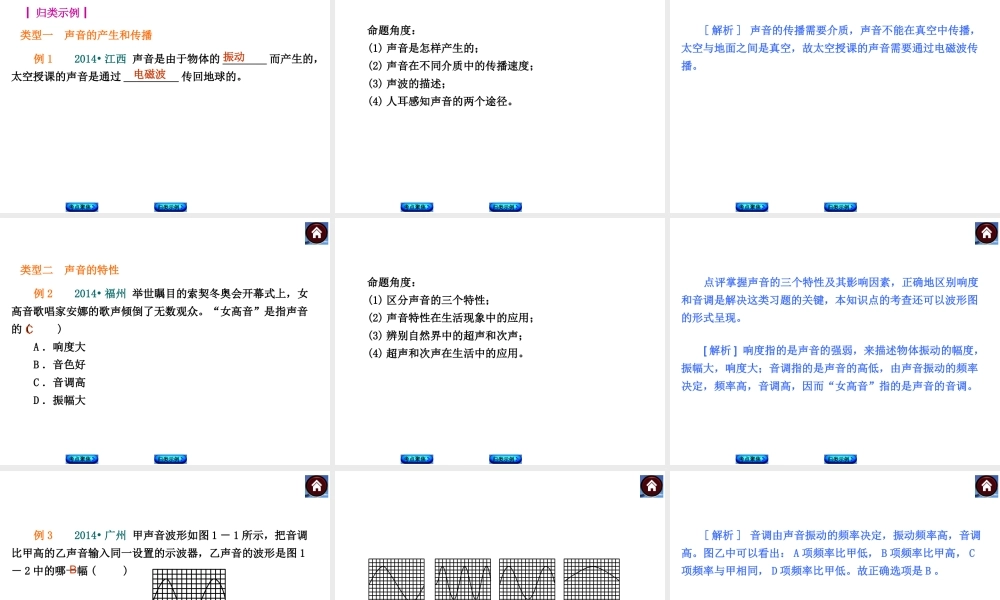Image resolution: width=1000 pixels, height=600 pixels.
Task: Click line (1) 区分声音的三个特性
Action: click(429, 300)
